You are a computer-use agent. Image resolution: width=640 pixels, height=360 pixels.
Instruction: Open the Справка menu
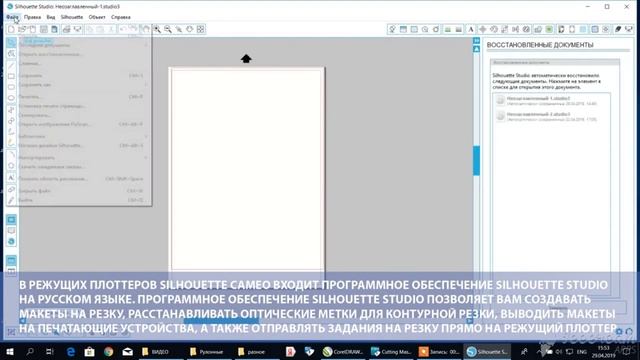pyautogui.click(x=121, y=17)
